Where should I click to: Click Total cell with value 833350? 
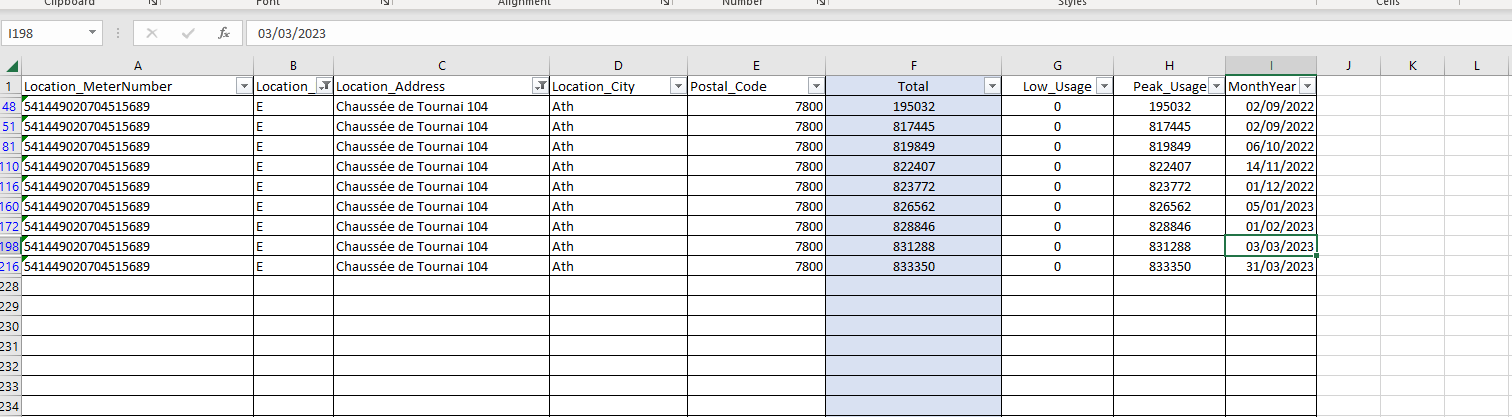click(913, 266)
